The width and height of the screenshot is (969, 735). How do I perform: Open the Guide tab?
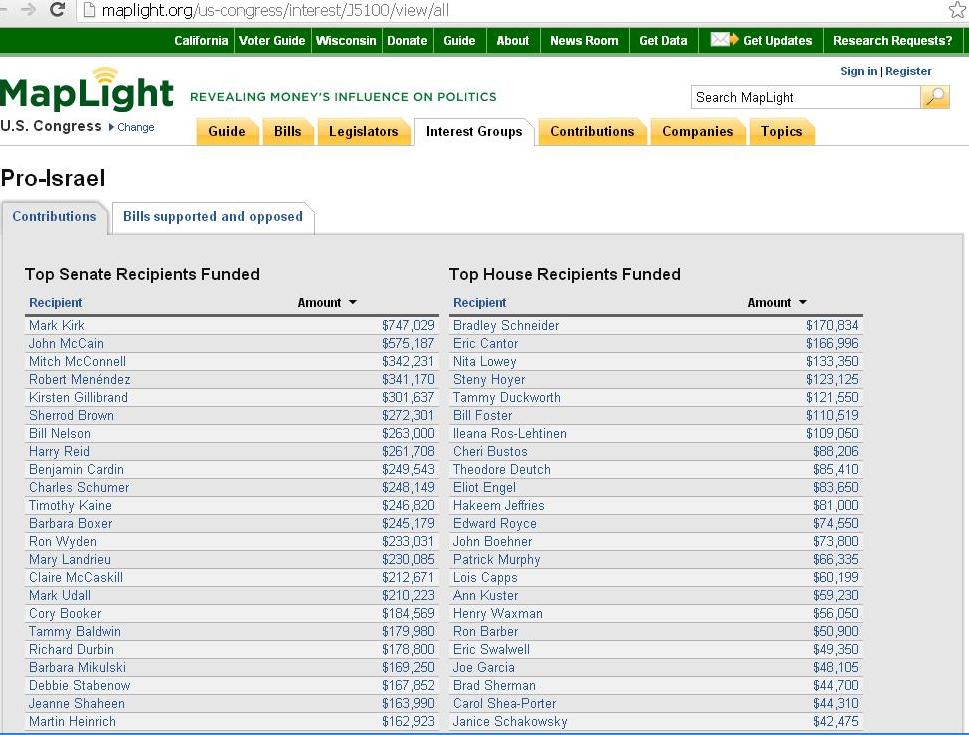pyautogui.click(x=227, y=132)
